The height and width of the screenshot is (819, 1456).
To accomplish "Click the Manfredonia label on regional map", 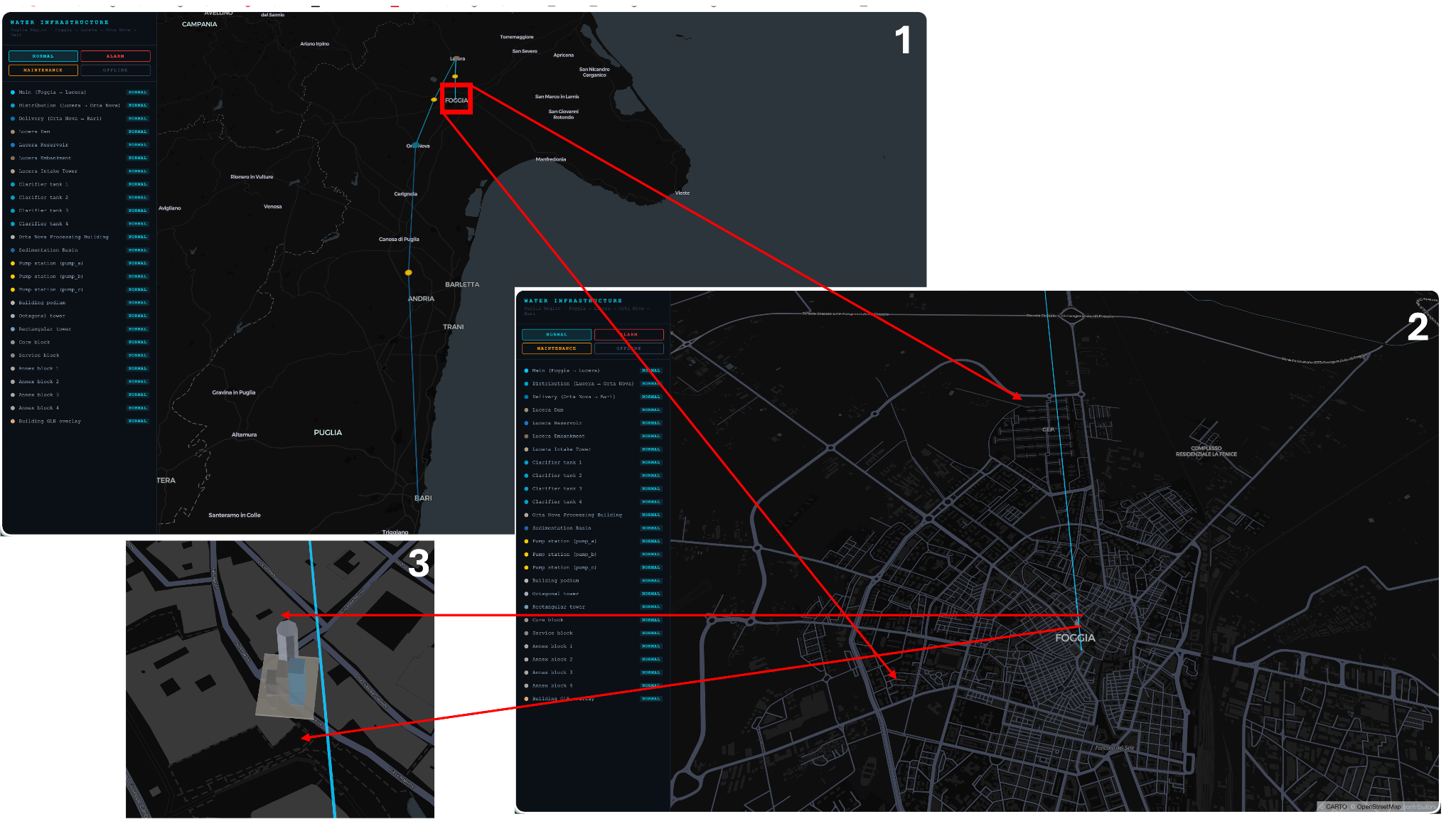I will pyautogui.click(x=551, y=159).
